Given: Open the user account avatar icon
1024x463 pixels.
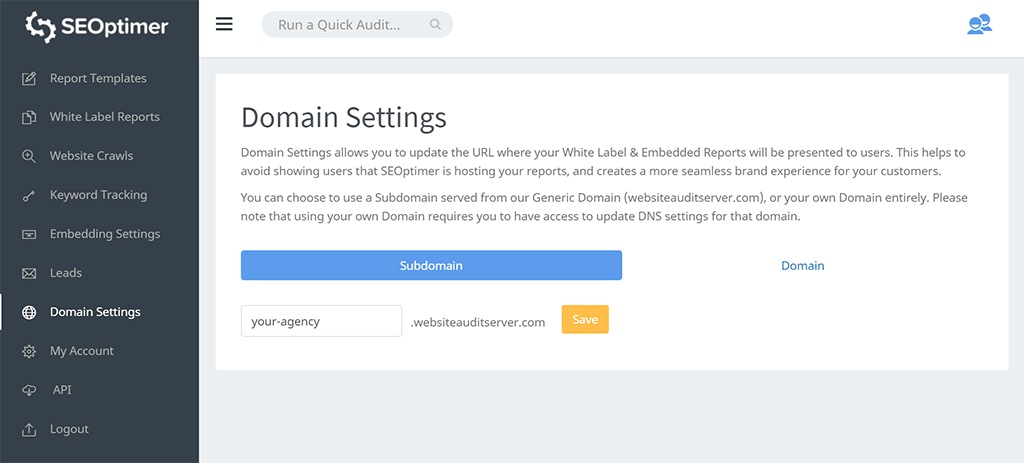Looking at the screenshot, I should click(978, 25).
